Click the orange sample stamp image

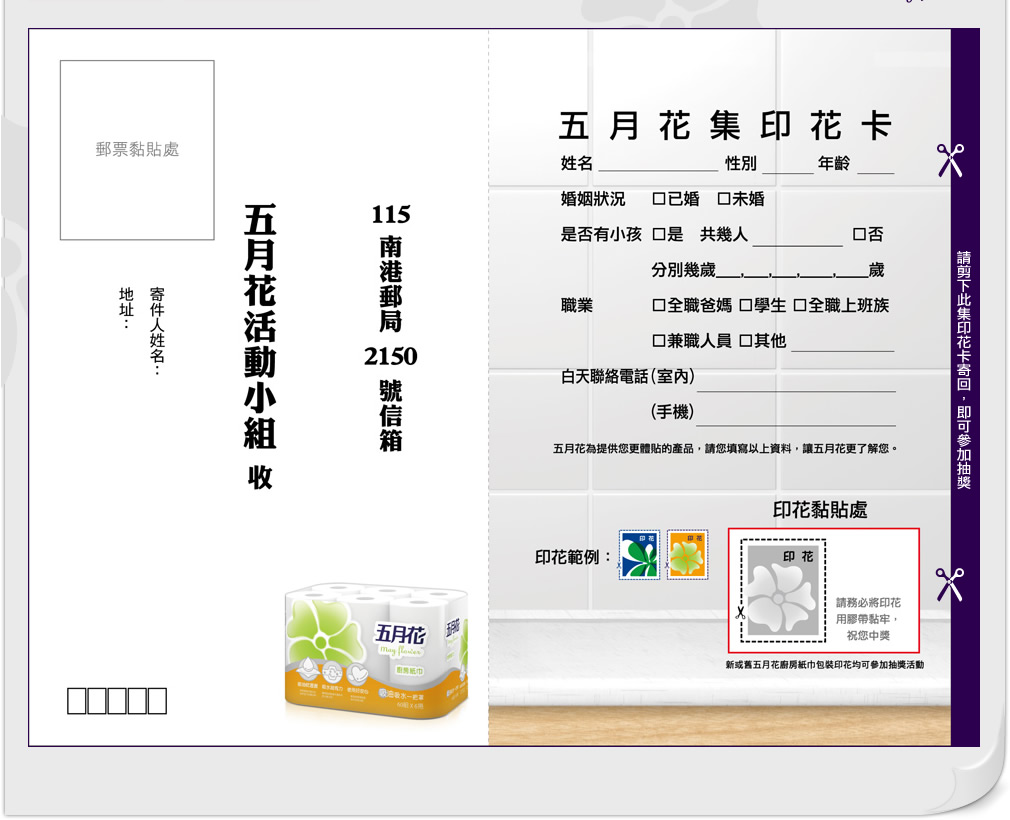[687, 554]
